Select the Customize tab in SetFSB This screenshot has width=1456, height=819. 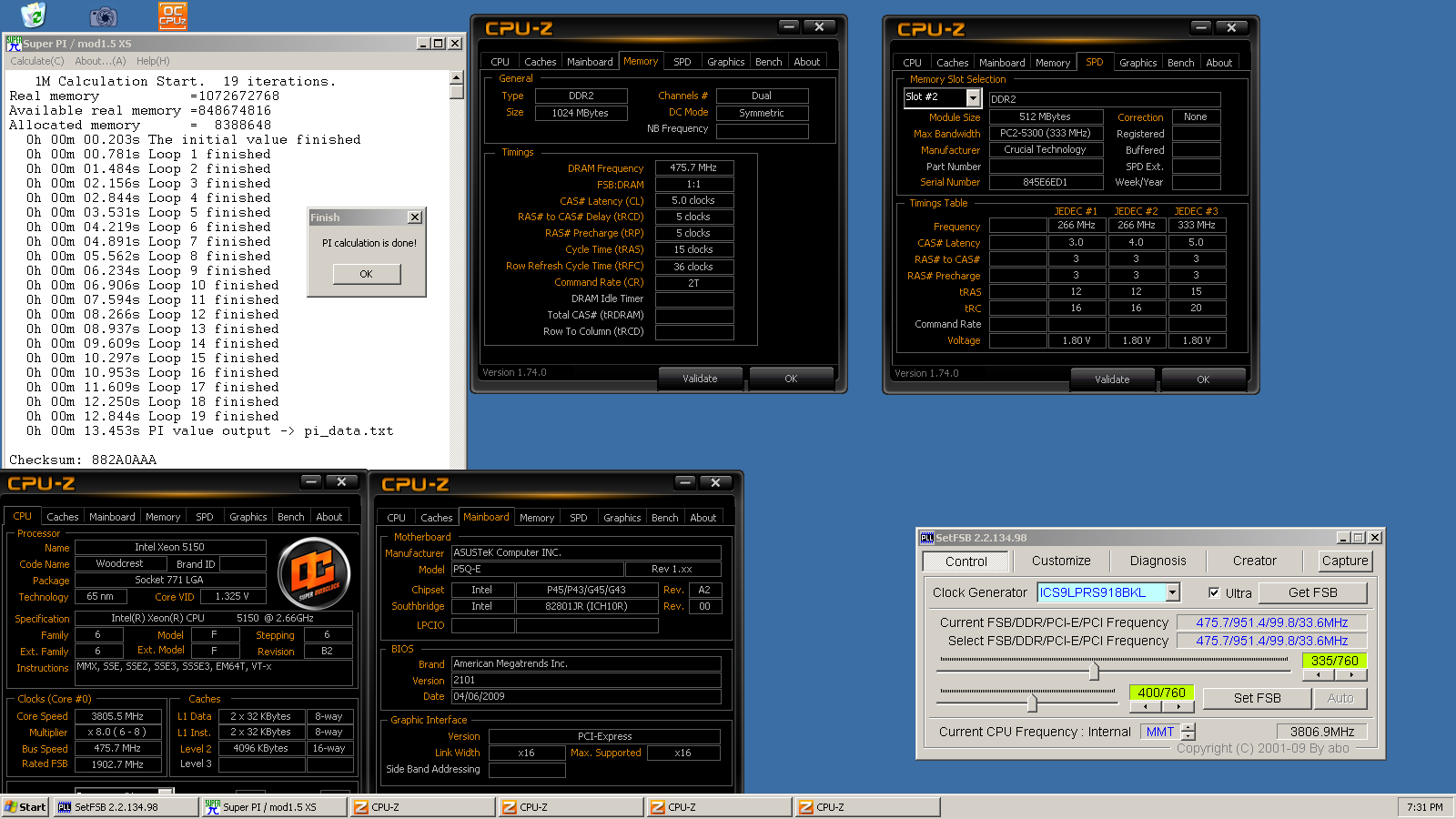tap(1061, 561)
